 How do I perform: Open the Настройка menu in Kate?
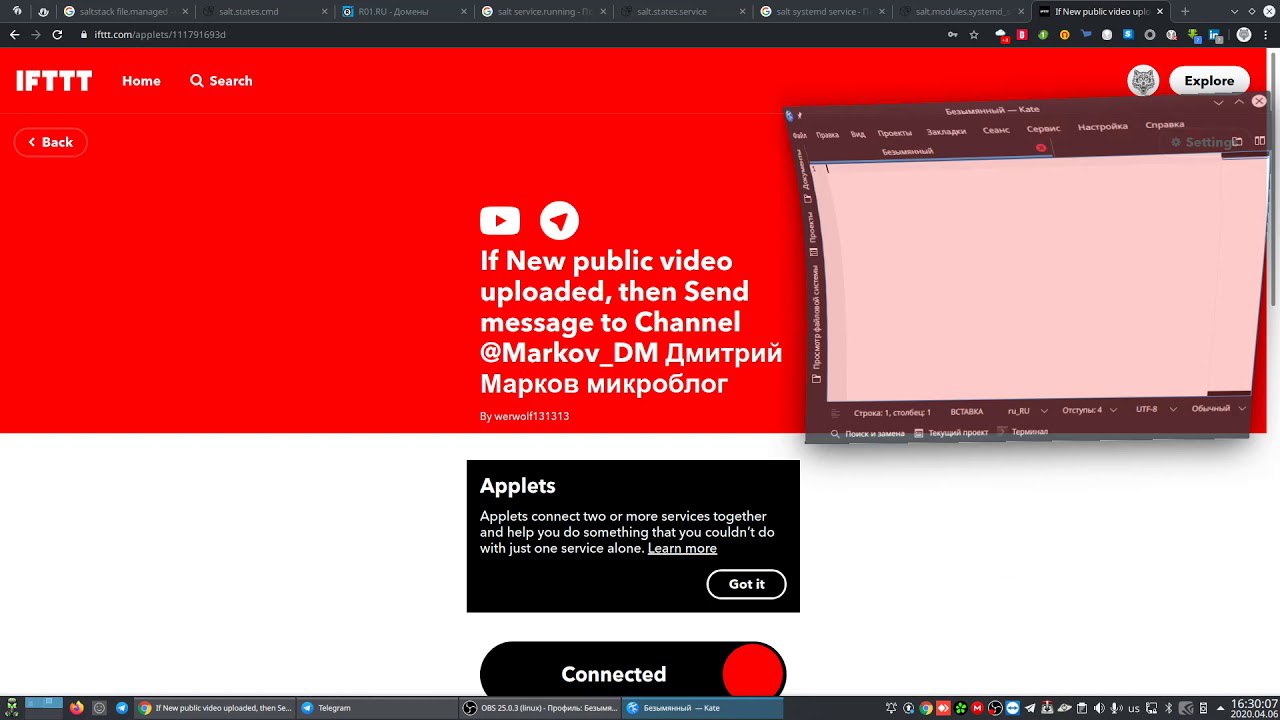click(1102, 126)
